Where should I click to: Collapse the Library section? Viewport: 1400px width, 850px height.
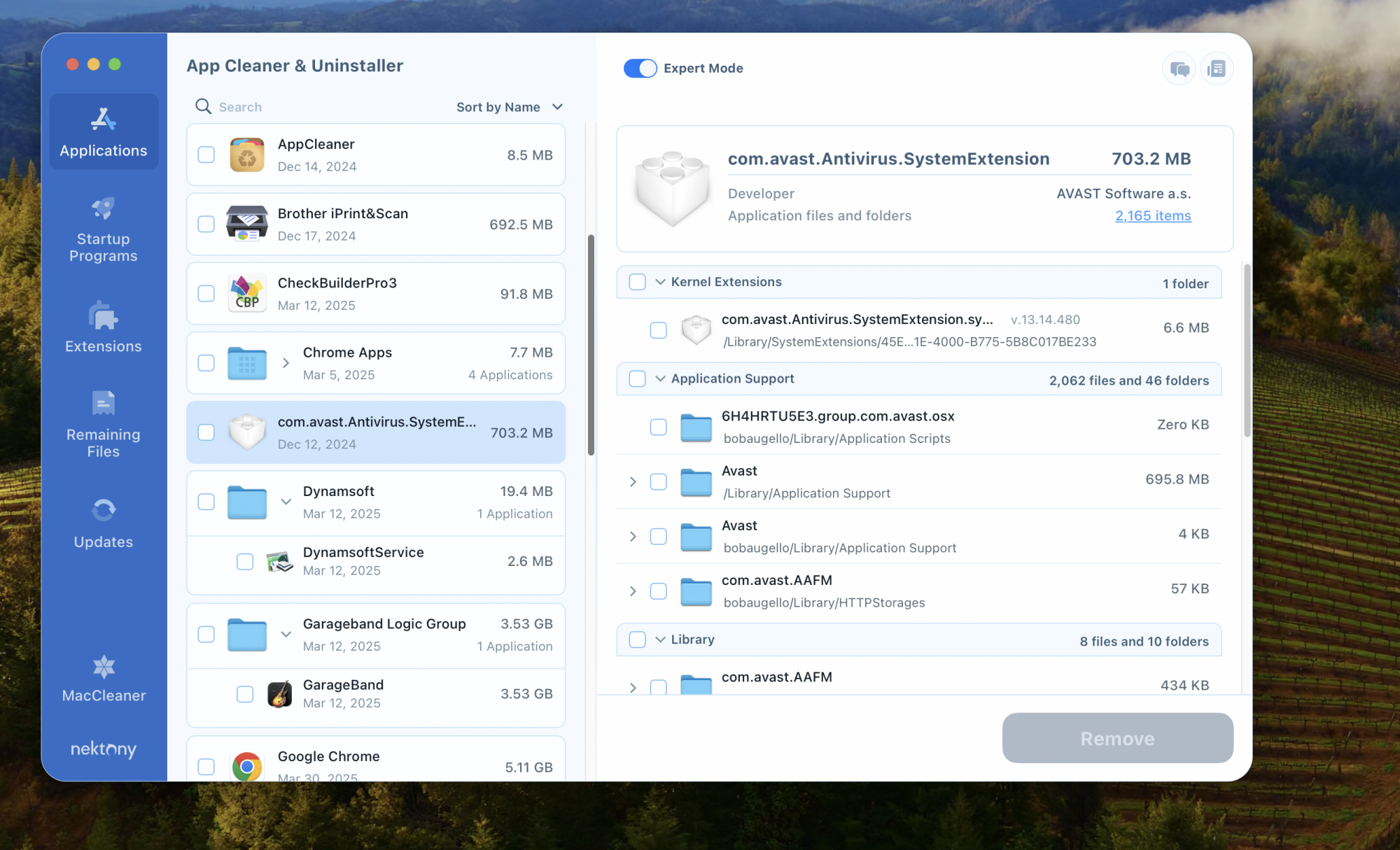660,639
